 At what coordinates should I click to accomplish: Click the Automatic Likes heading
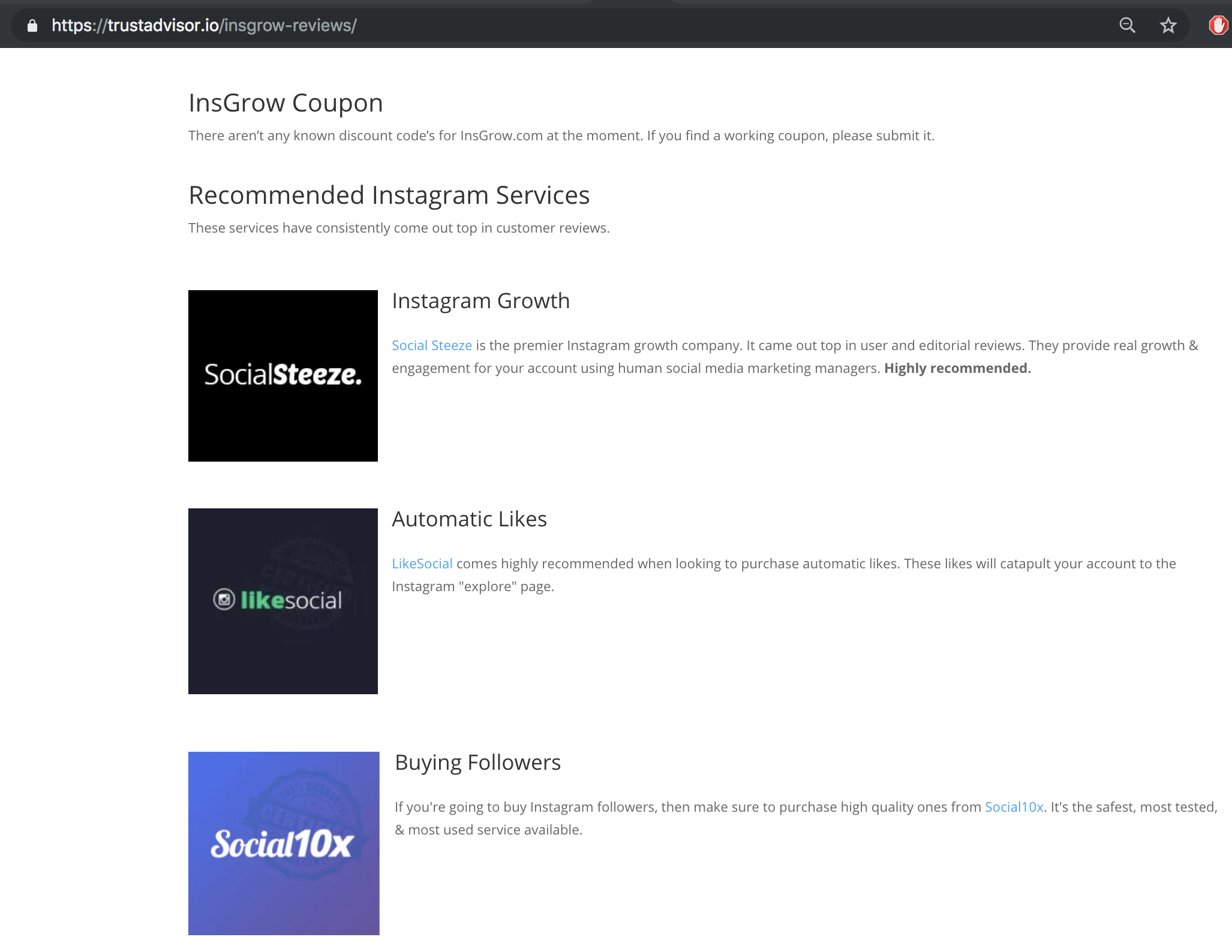click(x=470, y=519)
